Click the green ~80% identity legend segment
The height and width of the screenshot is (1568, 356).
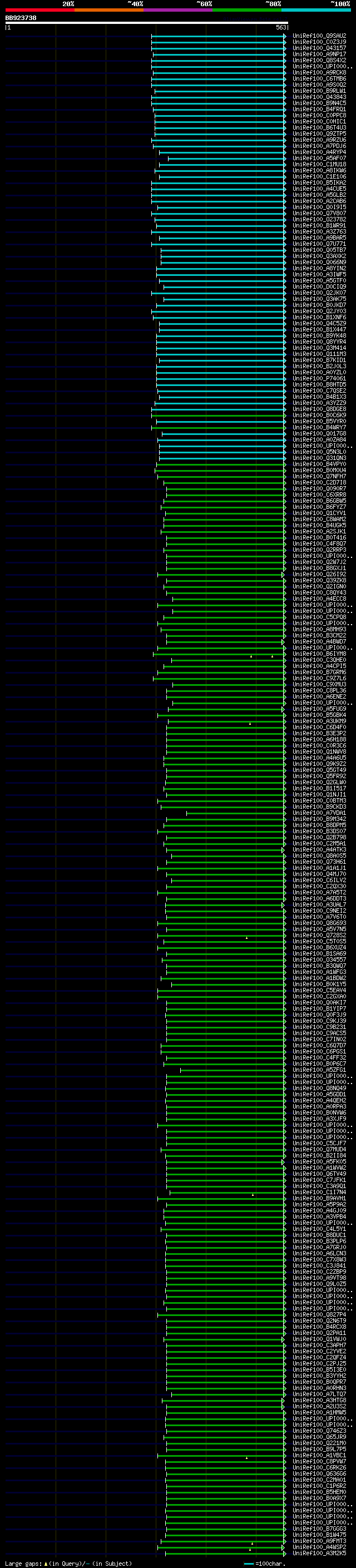coord(247,10)
